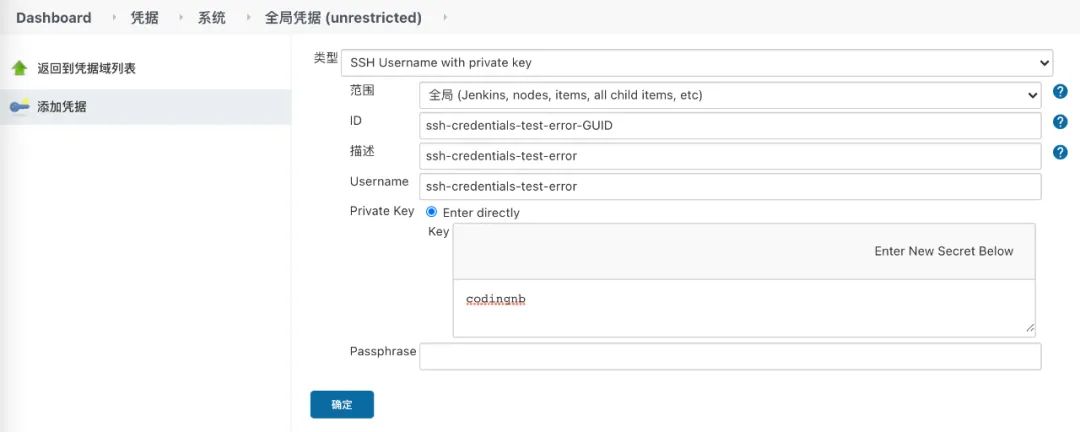Click the green up-arrow return icon
This screenshot has height=432, width=1080.
click(19, 68)
